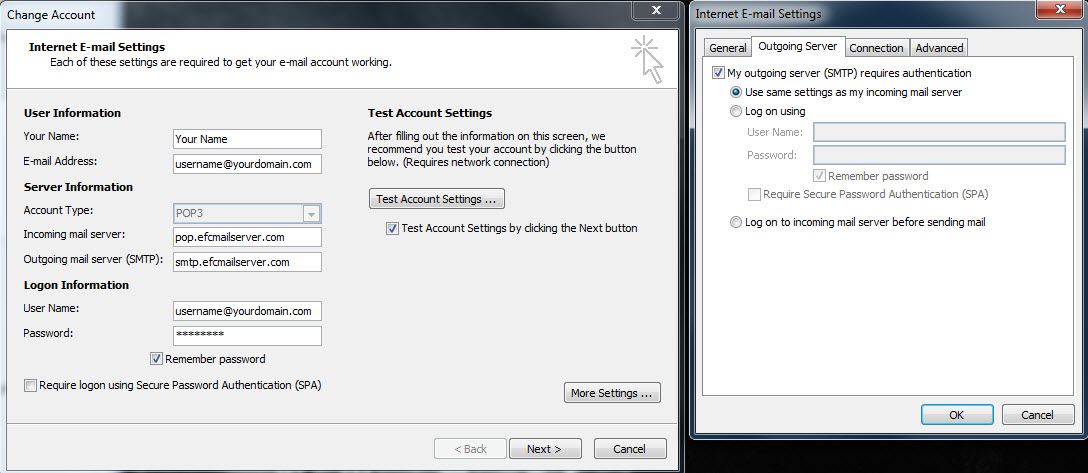Choose Log on to incoming server before sending

point(736,223)
